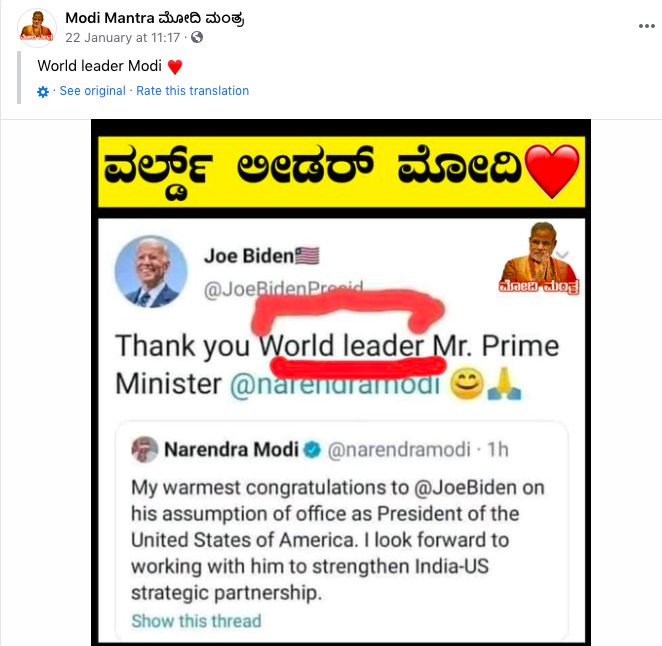Click the @JoeBiden mention in quoted tweet
Image resolution: width=662 pixels, height=646 pixels.
coord(465,488)
